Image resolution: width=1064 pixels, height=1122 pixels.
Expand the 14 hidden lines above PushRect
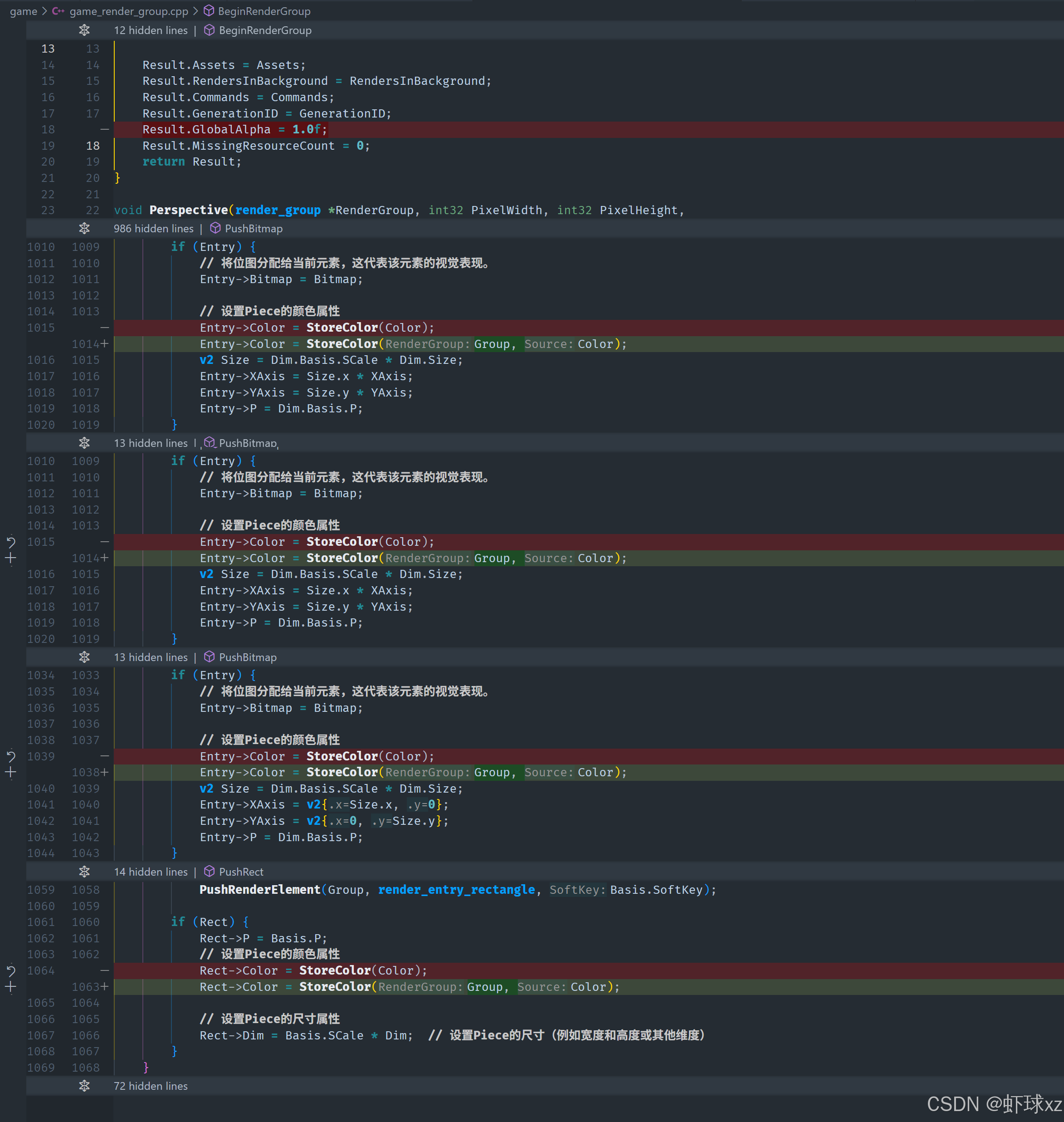click(x=84, y=872)
